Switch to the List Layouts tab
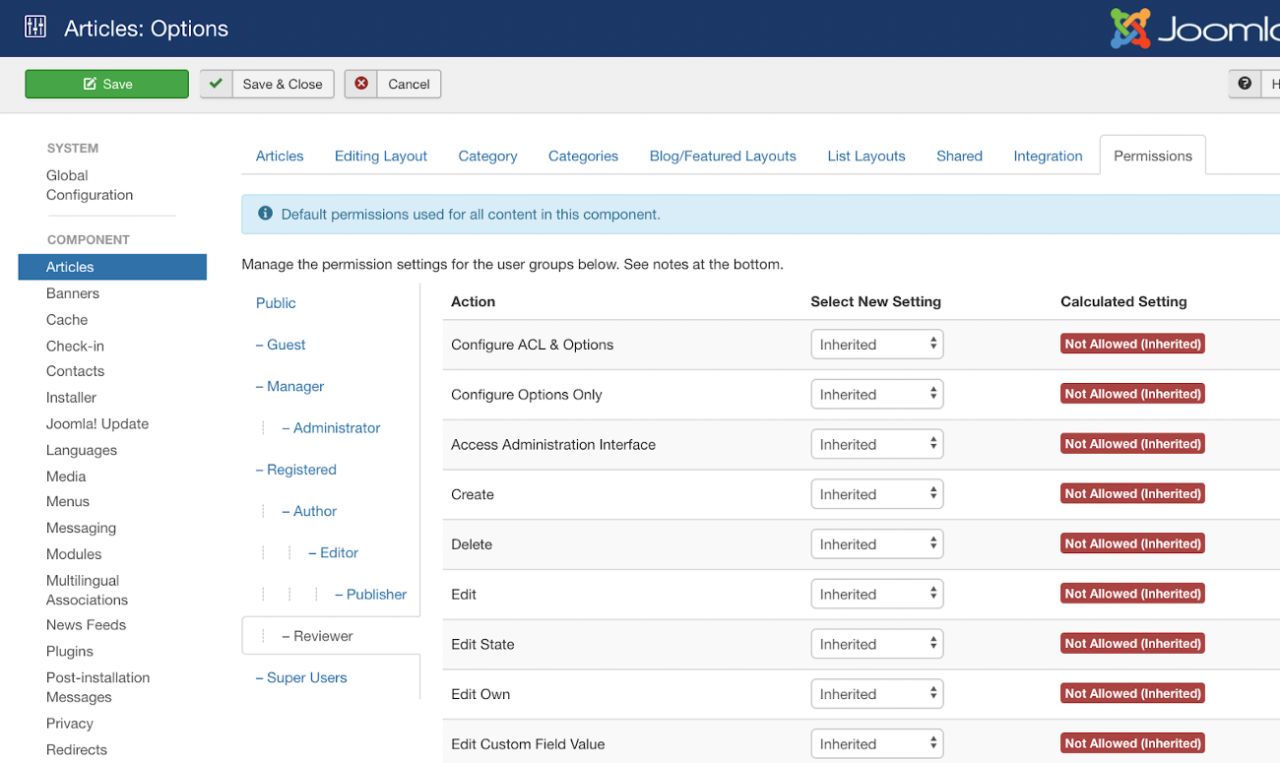The image size is (1280, 763). pos(867,156)
